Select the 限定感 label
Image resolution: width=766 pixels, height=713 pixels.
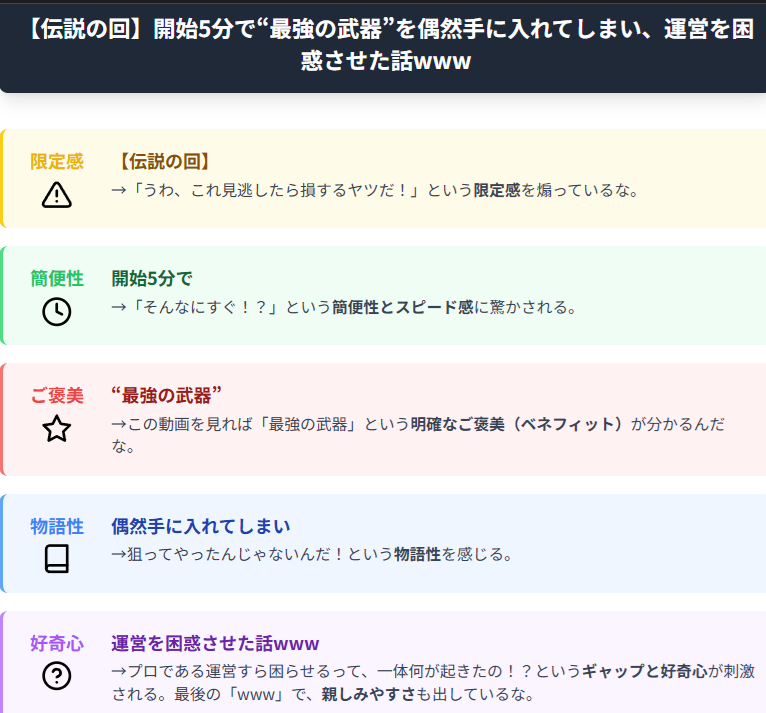click(x=57, y=162)
